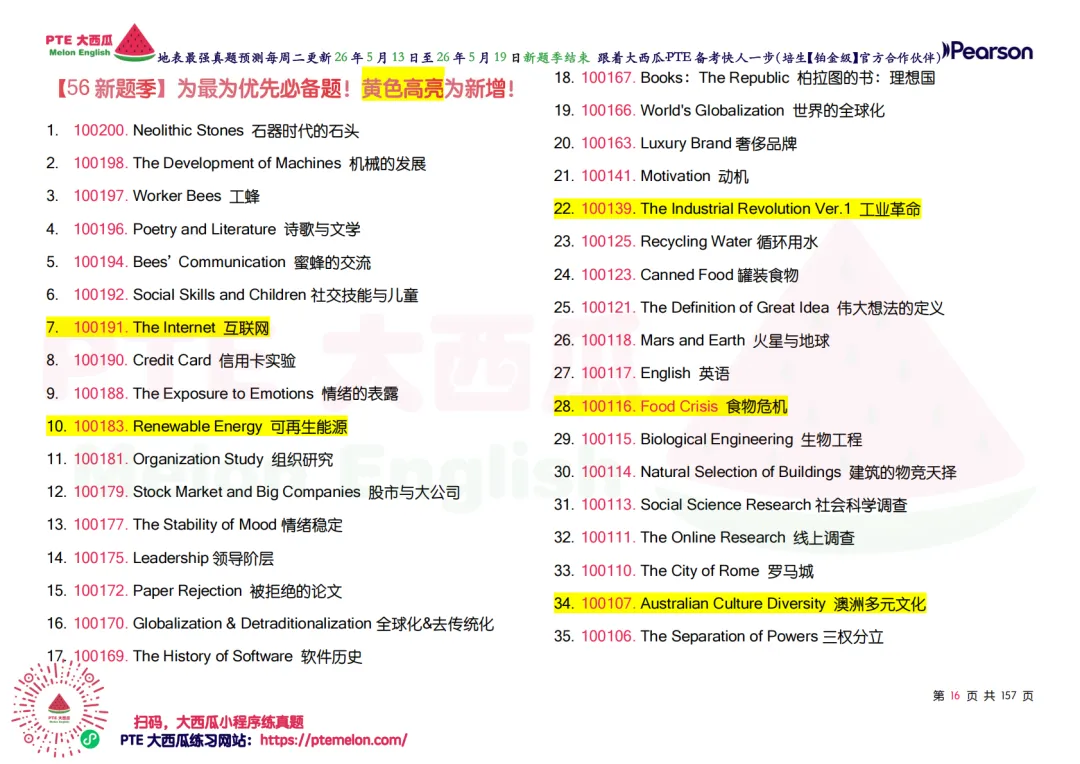Select '100110. The City of Rome' entry
This screenshot has height=764, width=1080.
coord(683,571)
